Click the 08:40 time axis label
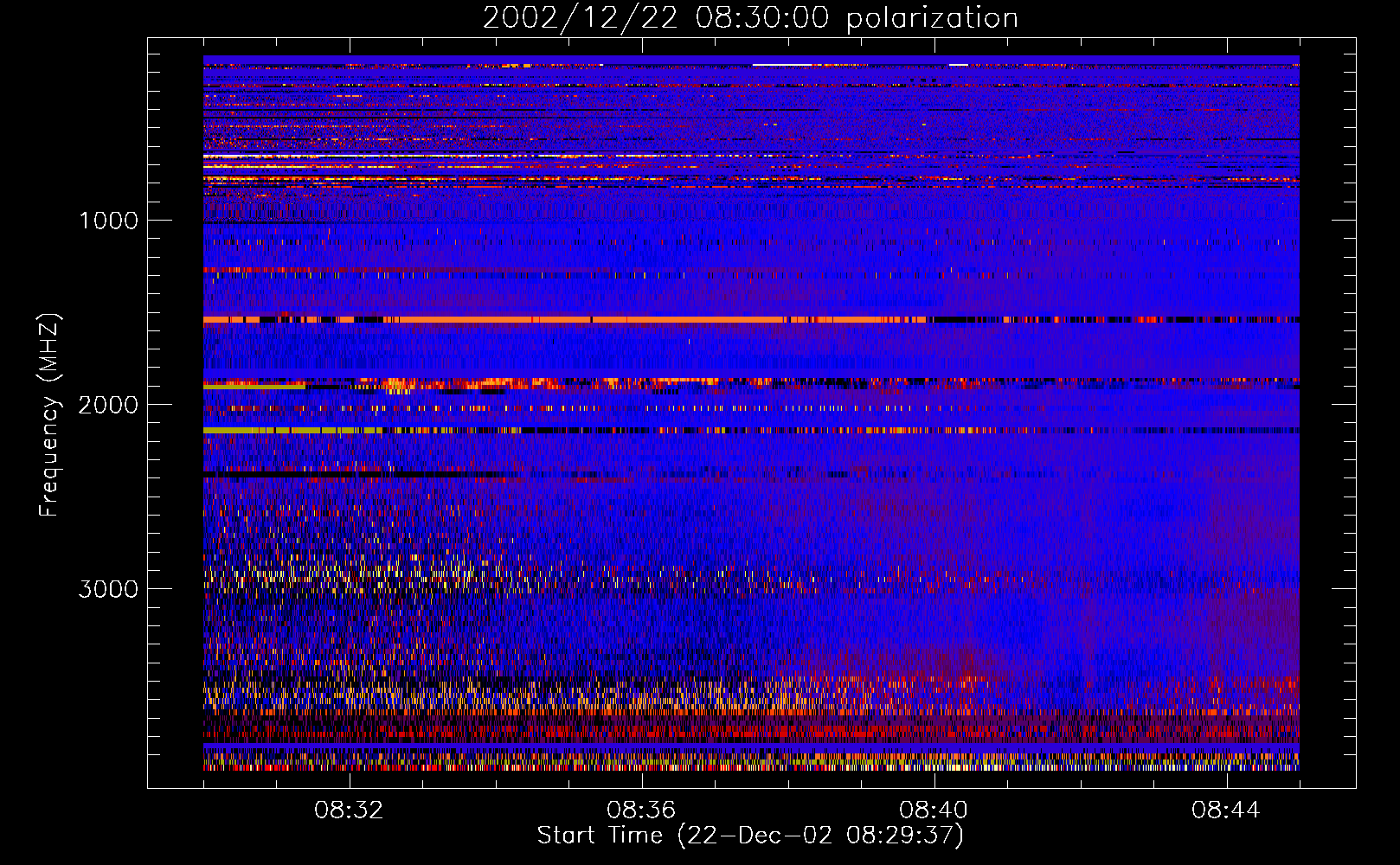Viewport: 1400px width, 865px height. coord(934,811)
